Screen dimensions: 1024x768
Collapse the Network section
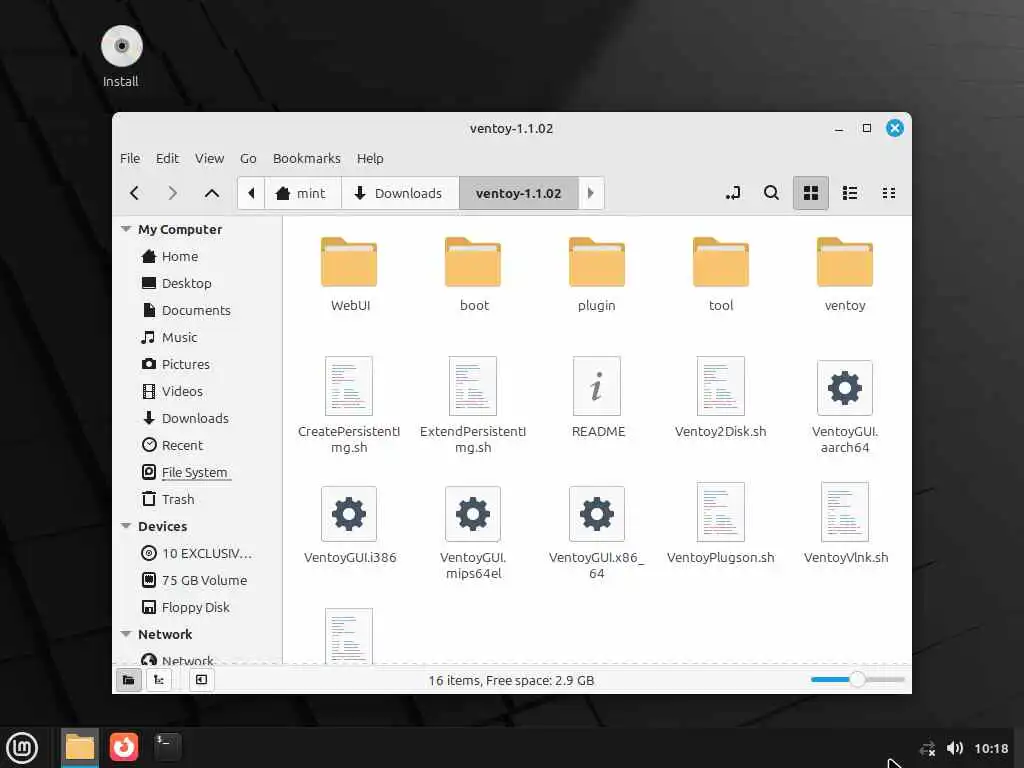(126, 634)
